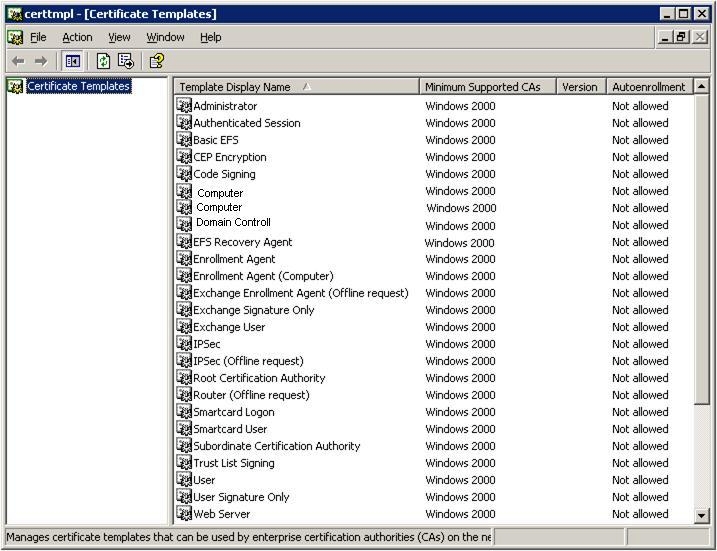Sort by Minimum Supported CAs column header
Image resolution: width=717 pixels, height=551 pixels.
[487, 87]
